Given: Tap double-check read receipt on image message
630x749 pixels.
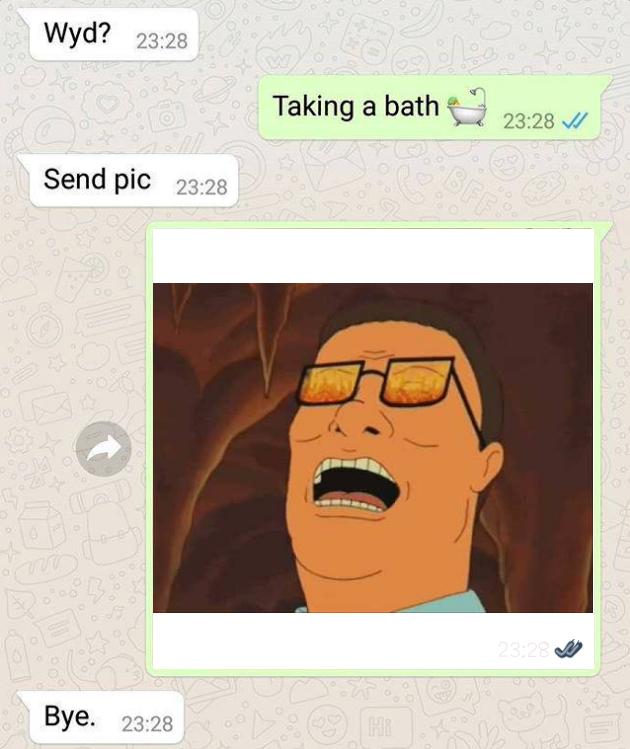Looking at the screenshot, I should pos(568,649).
